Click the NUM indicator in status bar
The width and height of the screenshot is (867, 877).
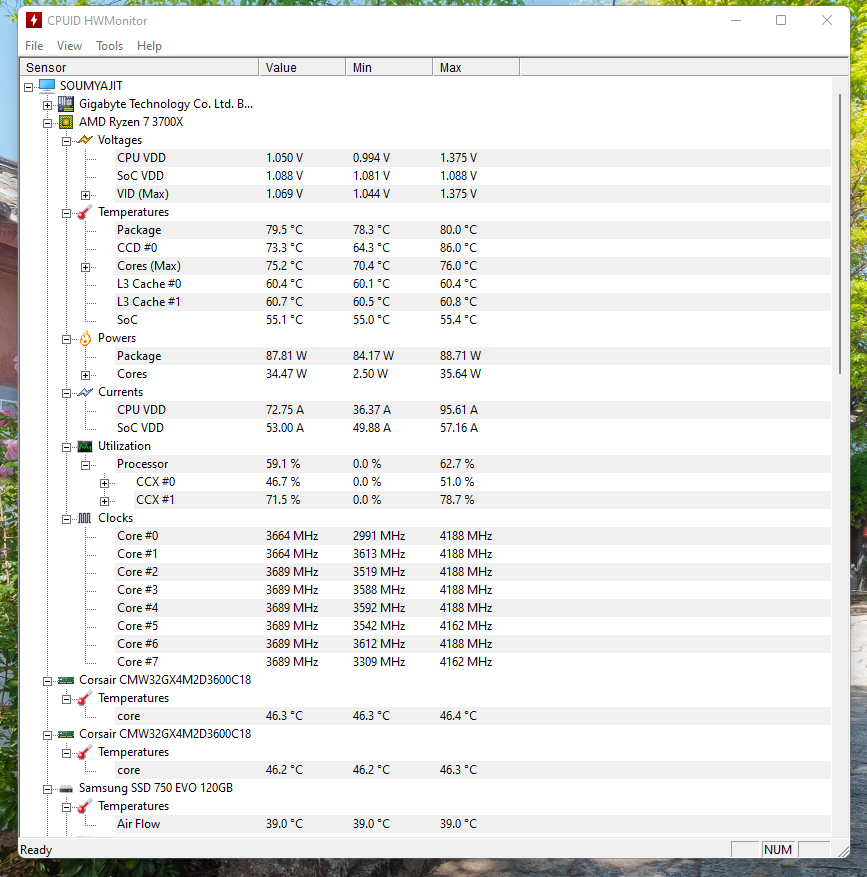point(778,850)
